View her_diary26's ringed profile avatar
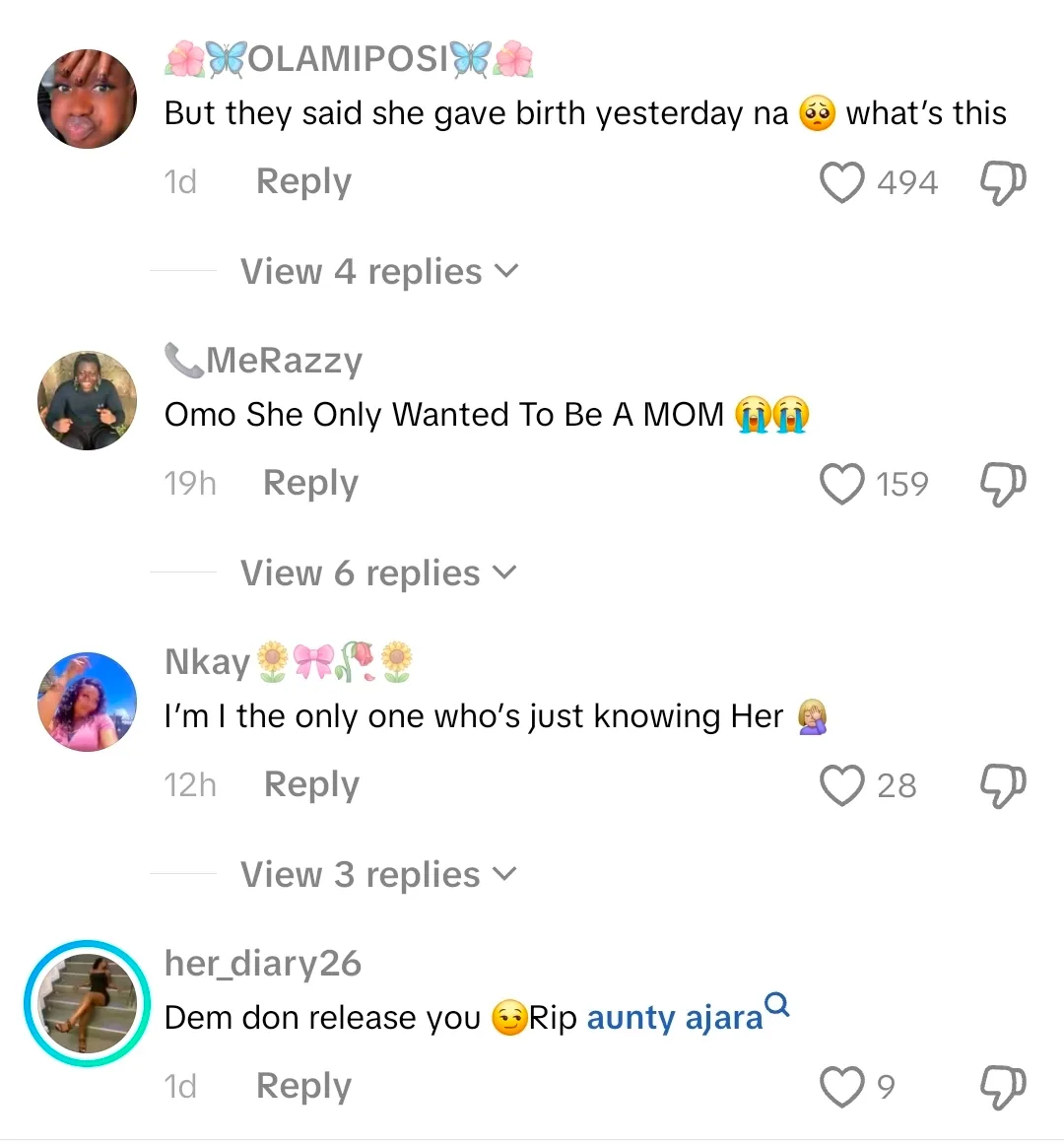The height and width of the screenshot is (1145, 1064). [87, 1003]
